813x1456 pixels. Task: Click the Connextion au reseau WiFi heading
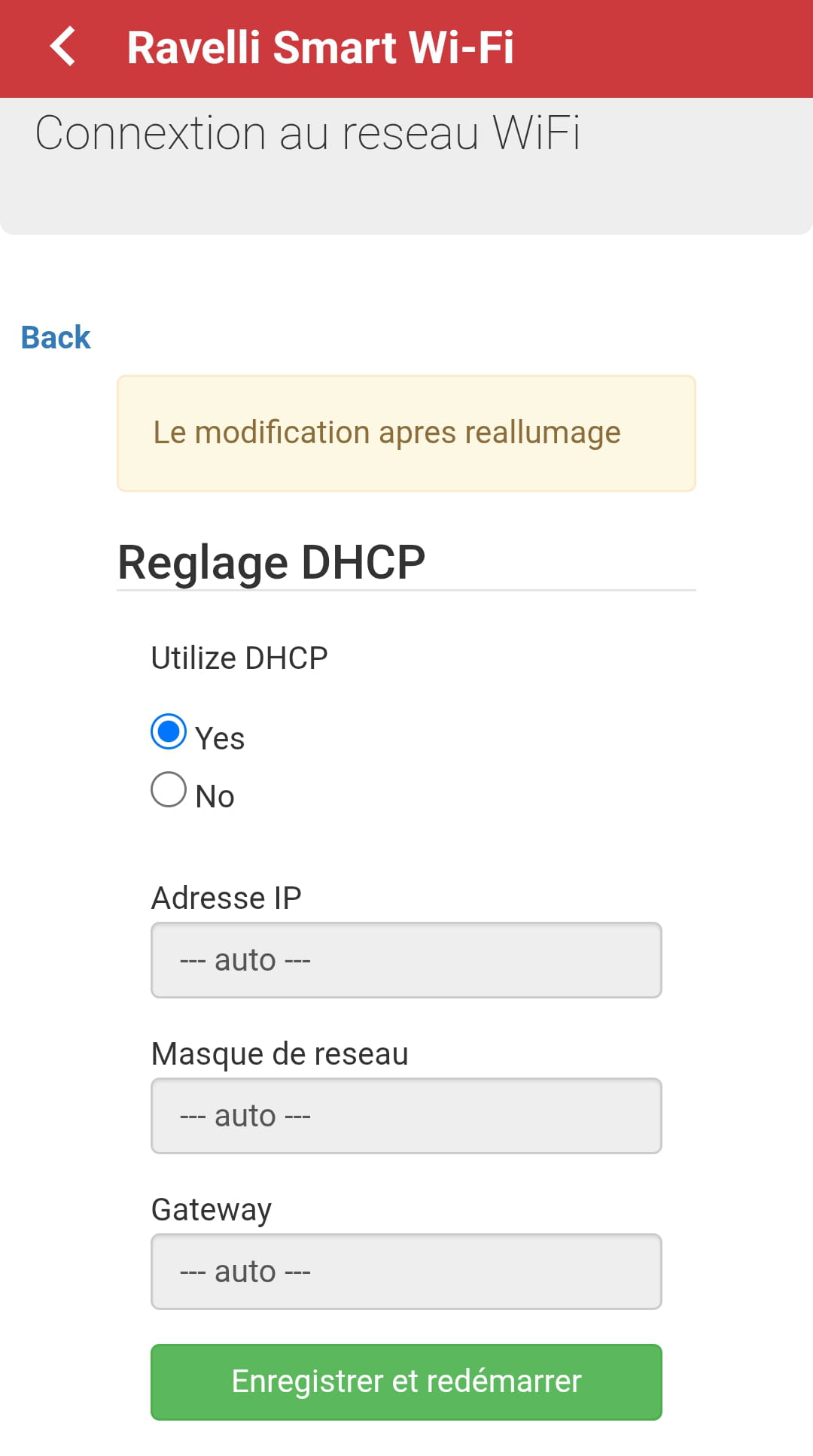tap(307, 134)
